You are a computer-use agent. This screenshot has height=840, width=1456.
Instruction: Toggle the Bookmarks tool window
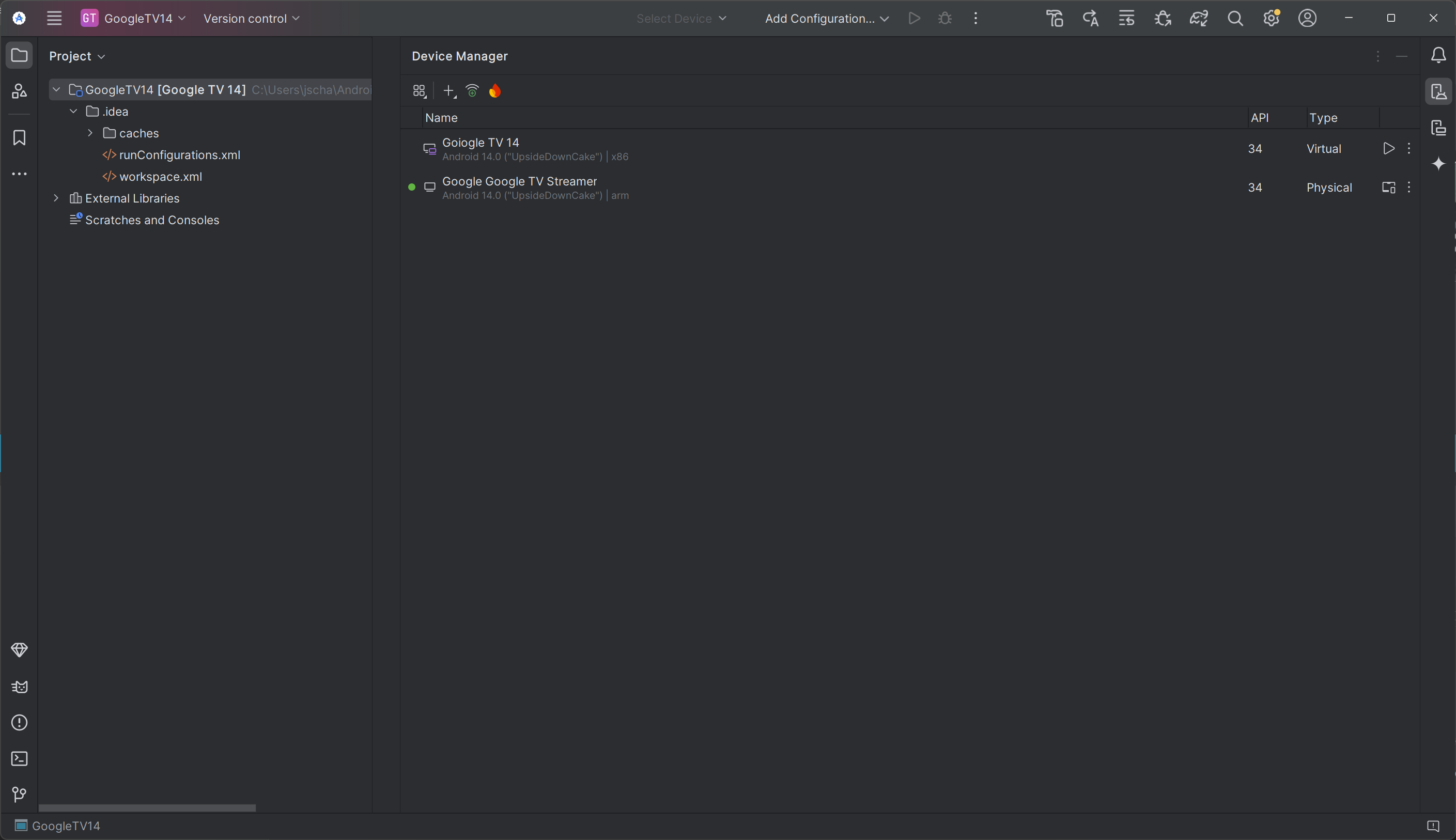tap(19, 138)
